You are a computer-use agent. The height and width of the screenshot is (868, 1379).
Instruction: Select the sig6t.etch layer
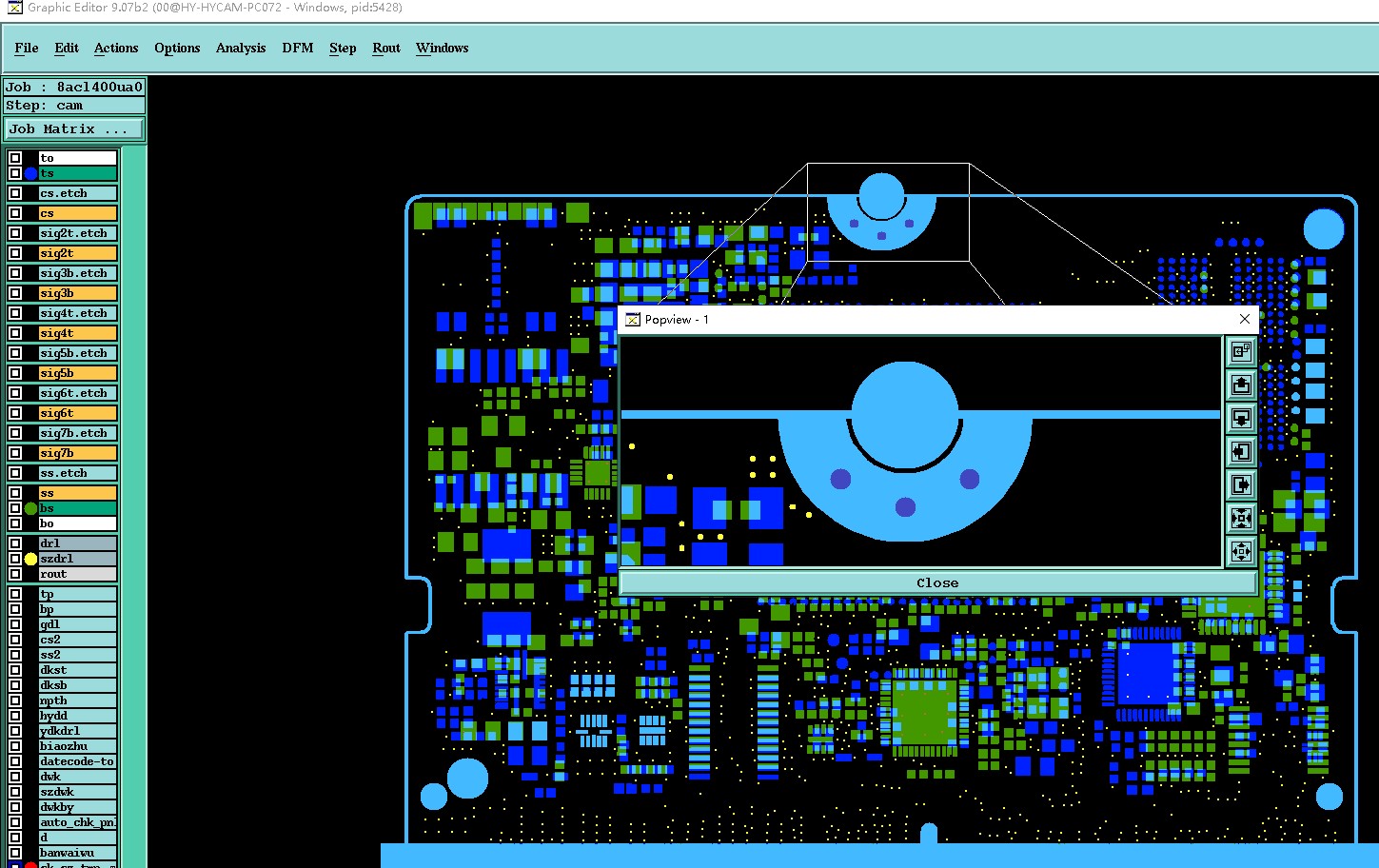[x=78, y=393]
